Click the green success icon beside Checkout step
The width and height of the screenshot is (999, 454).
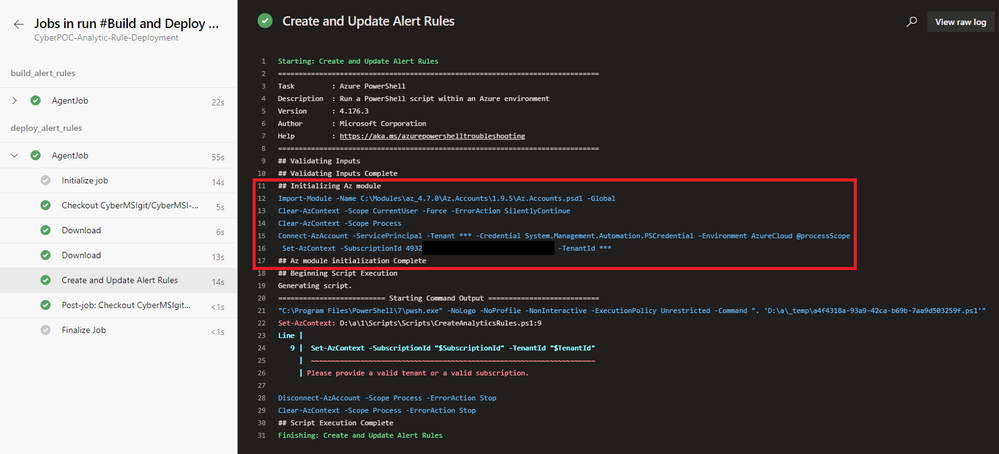(45, 206)
